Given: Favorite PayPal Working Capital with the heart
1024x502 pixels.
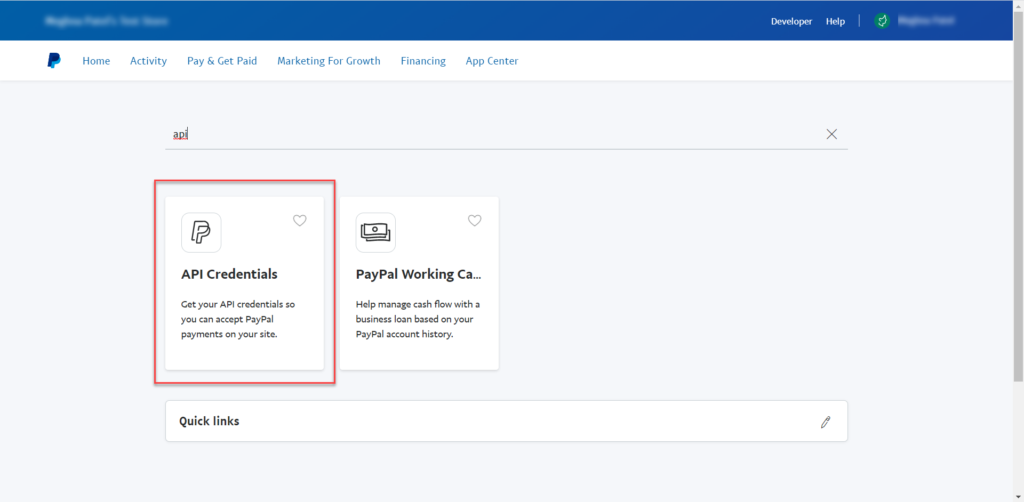Looking at the screenshot, I should 475,221.
